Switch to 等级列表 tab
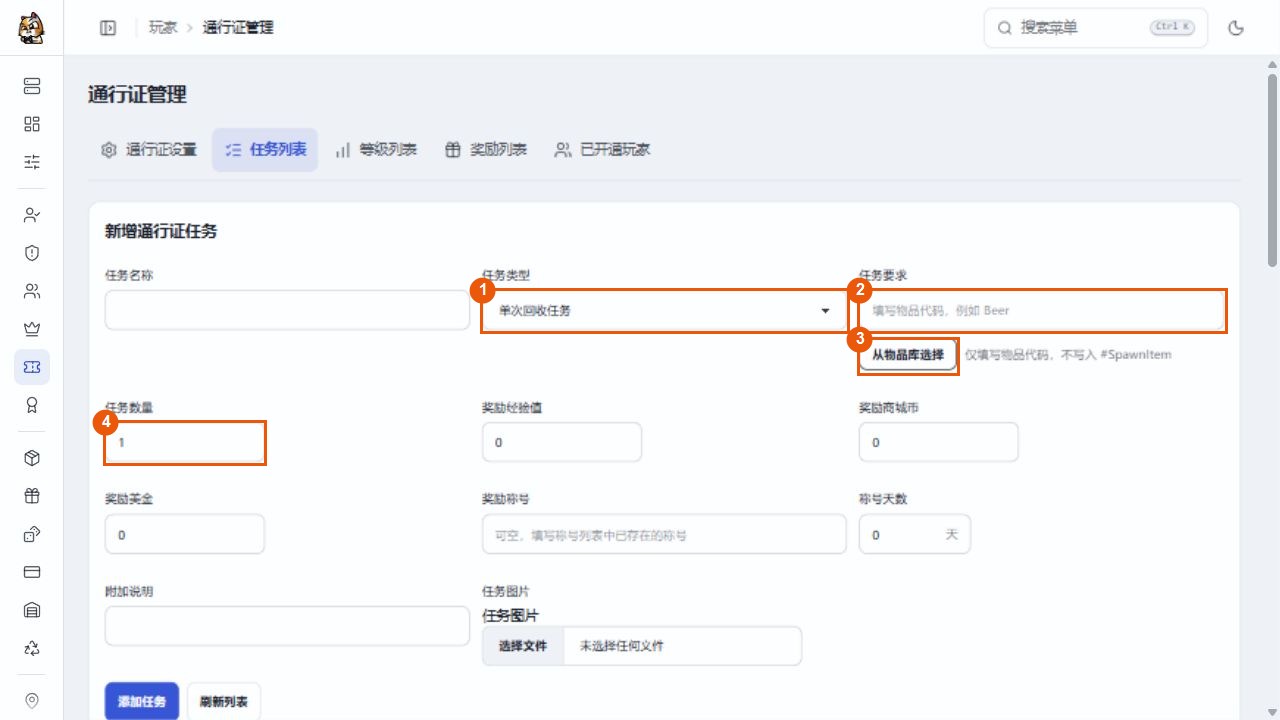The image size is (1280, 720). 376,150
